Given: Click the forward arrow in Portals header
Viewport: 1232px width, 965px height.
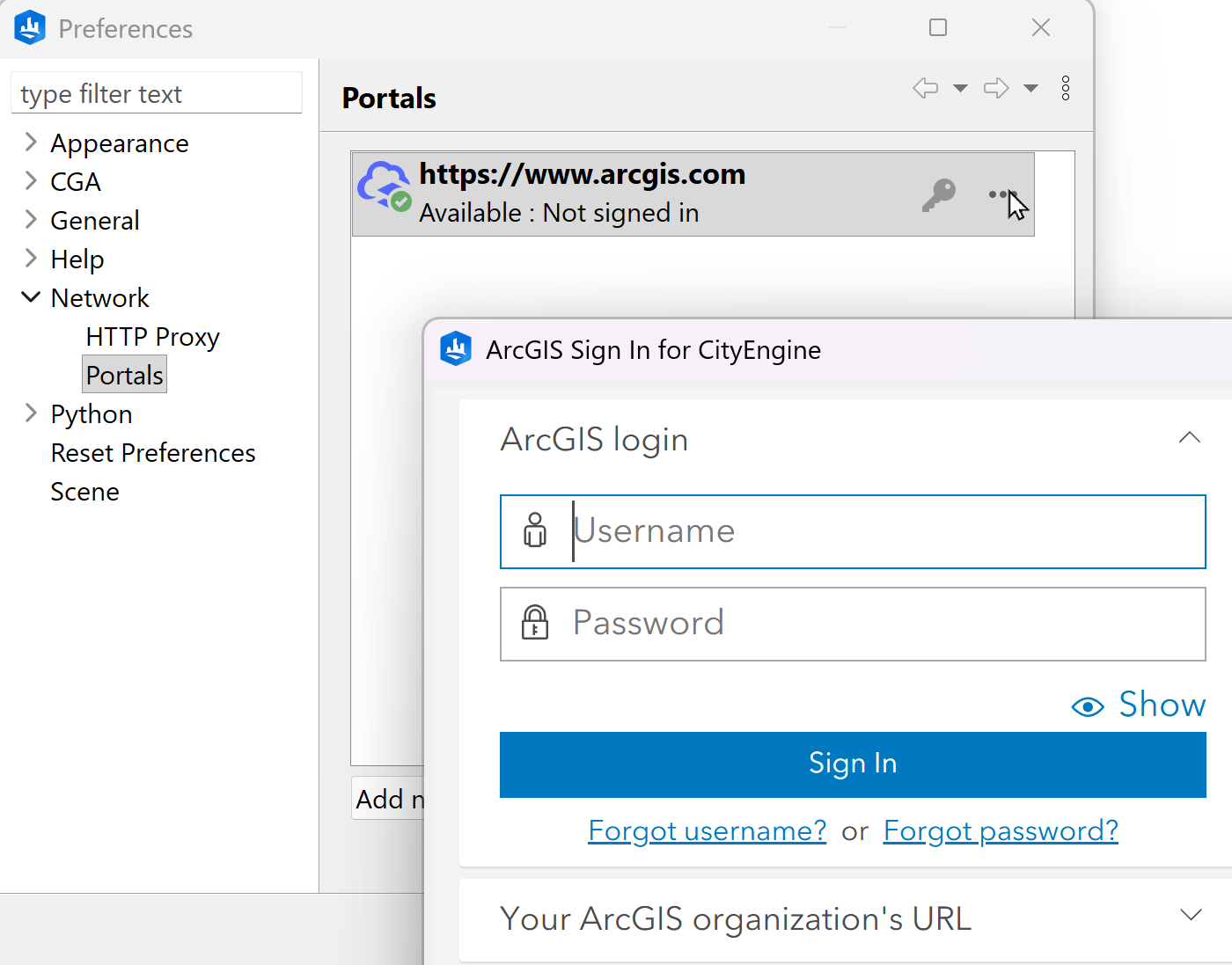Looking at the screenshot, I should pos(996,88).
